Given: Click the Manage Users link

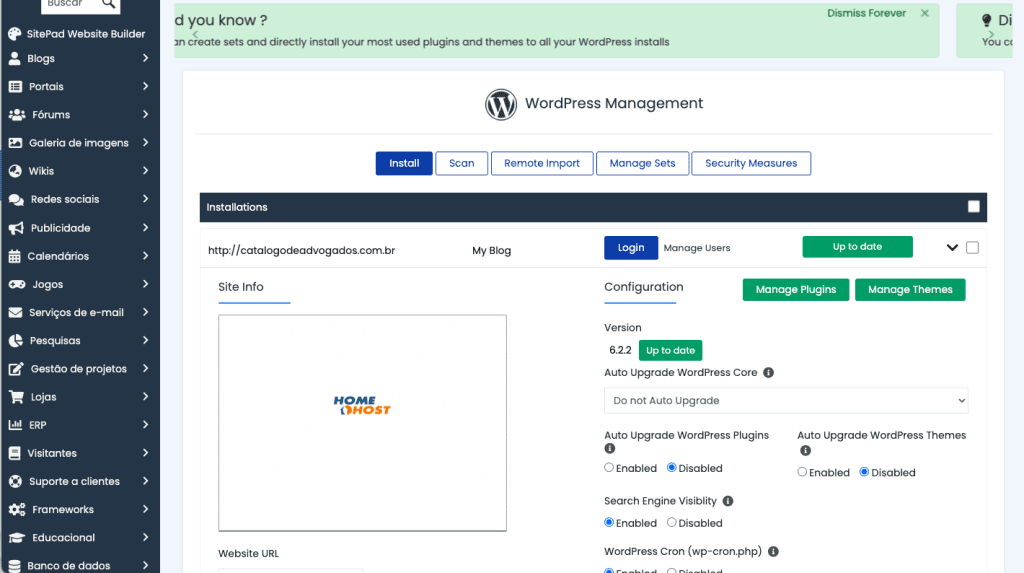Looking at the screenshot, I should (x=697, y=248).
